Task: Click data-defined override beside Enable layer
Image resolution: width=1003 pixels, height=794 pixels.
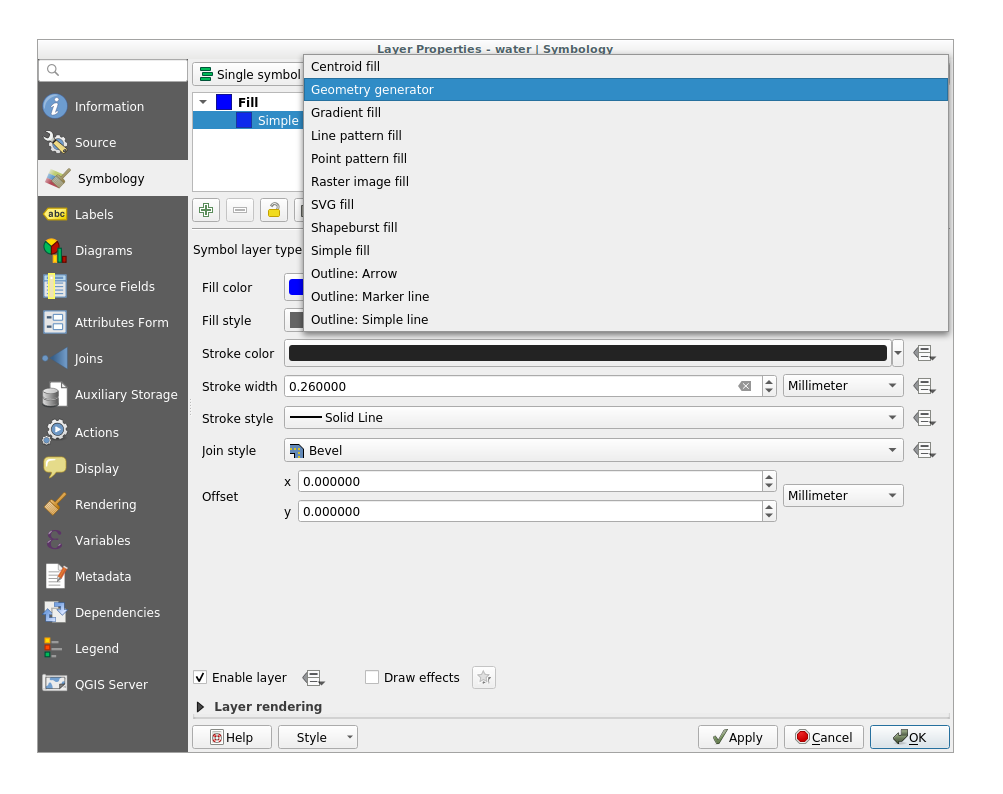Action: (x=313, y=678)
